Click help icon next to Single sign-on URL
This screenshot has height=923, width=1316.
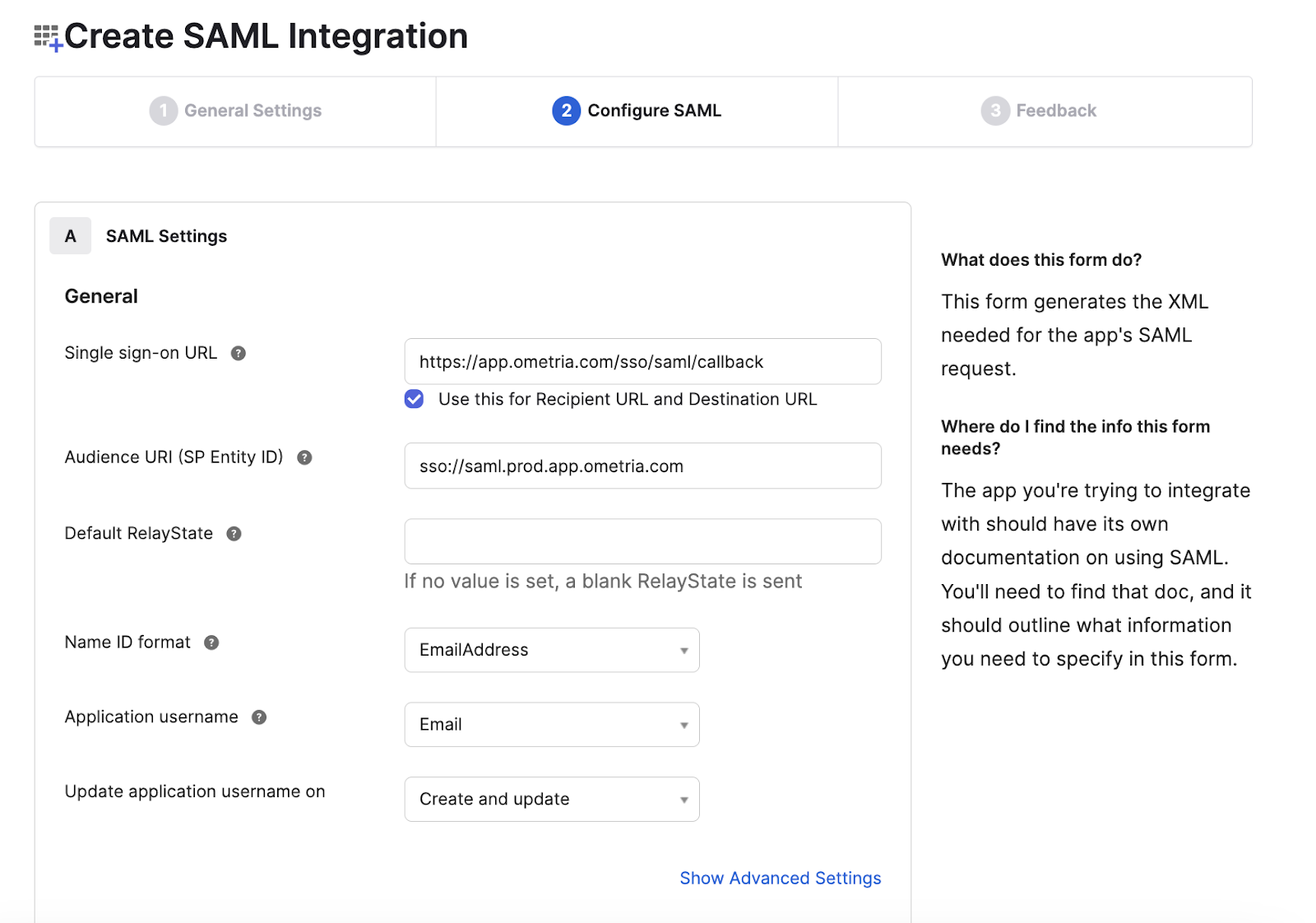tap(239, 354)
